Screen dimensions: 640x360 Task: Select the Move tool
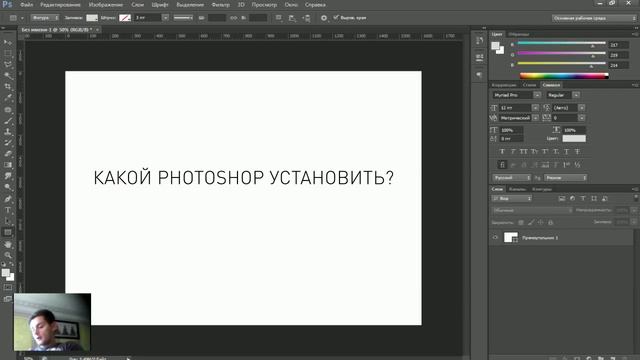tap(8, 42)
